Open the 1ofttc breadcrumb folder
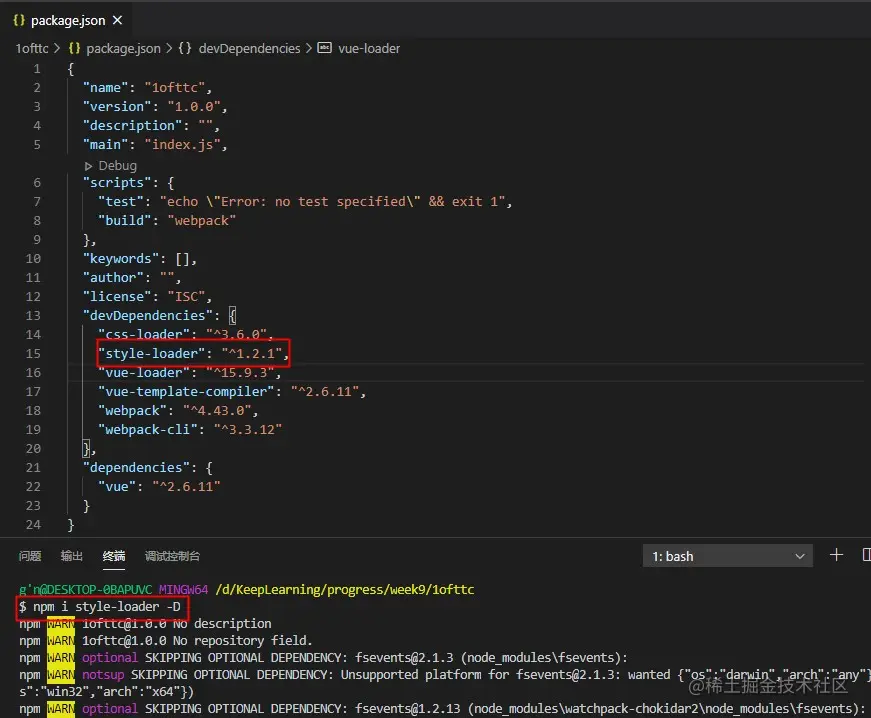The height and width of the screenshot is (718, 871). 32,49
